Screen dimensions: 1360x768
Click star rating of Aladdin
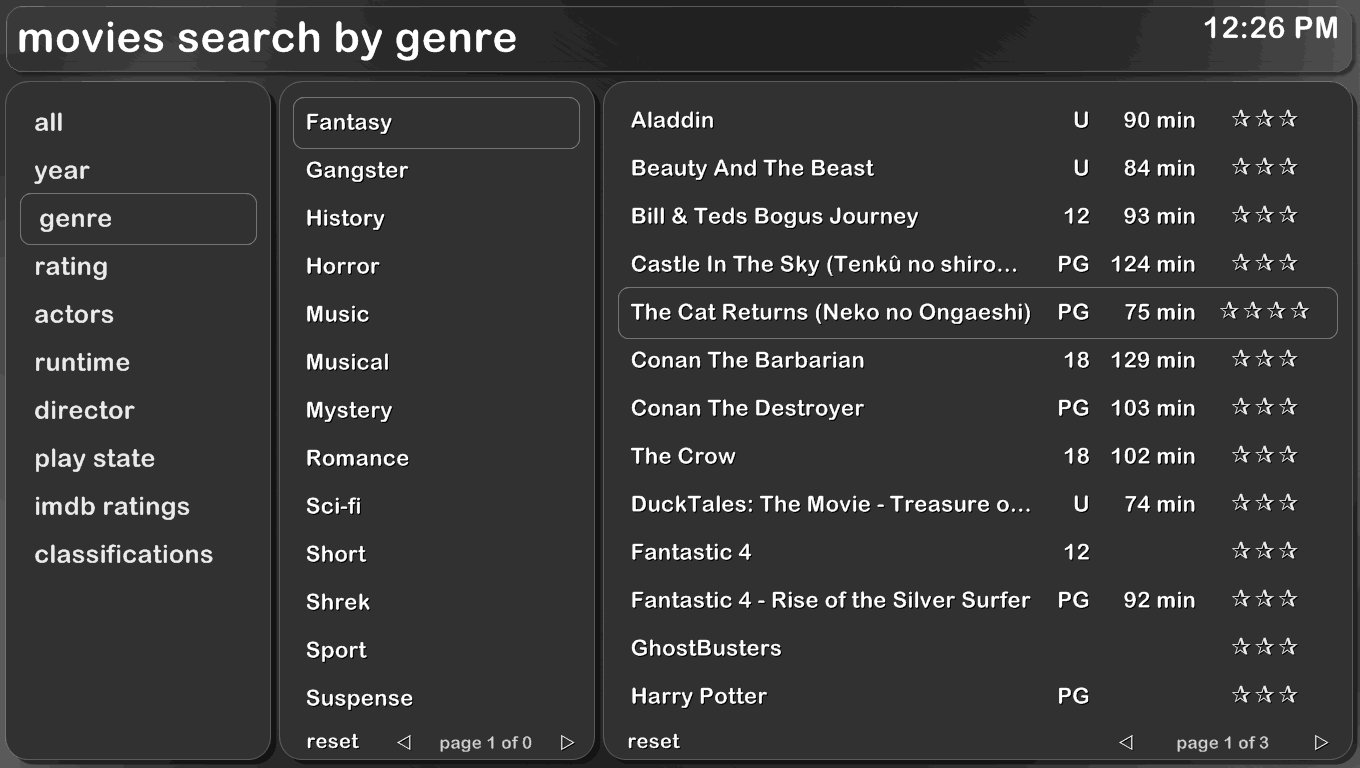[x=1264, y=119]
